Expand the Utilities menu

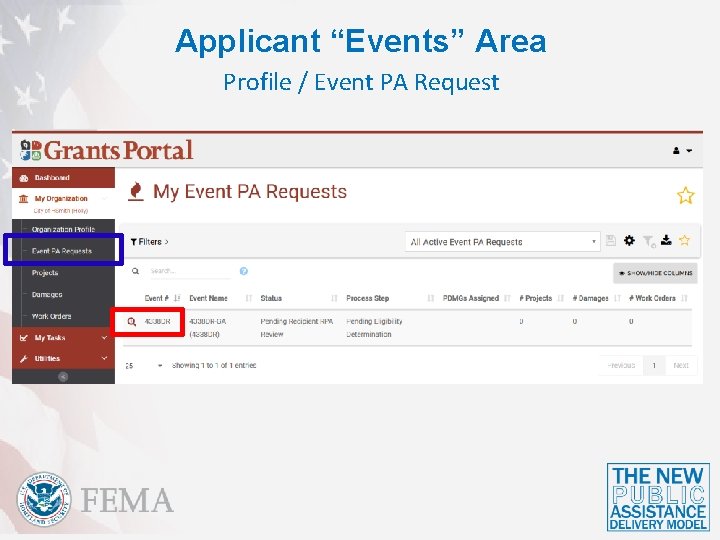coord(63,359)
